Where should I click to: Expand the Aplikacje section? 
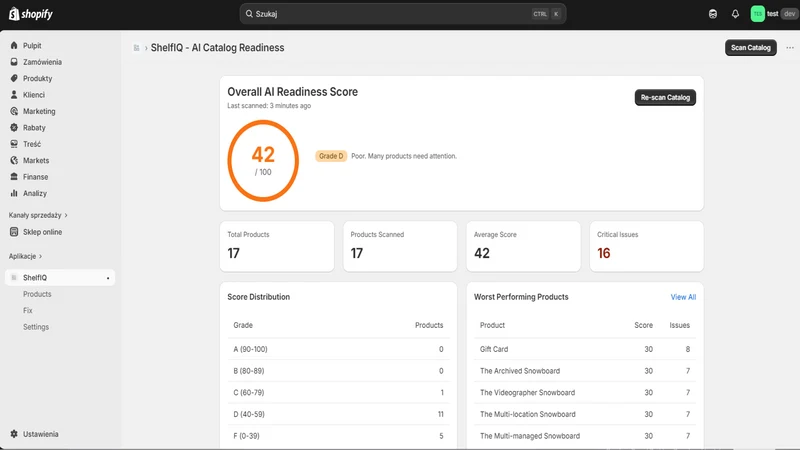(x=25, y=256)
